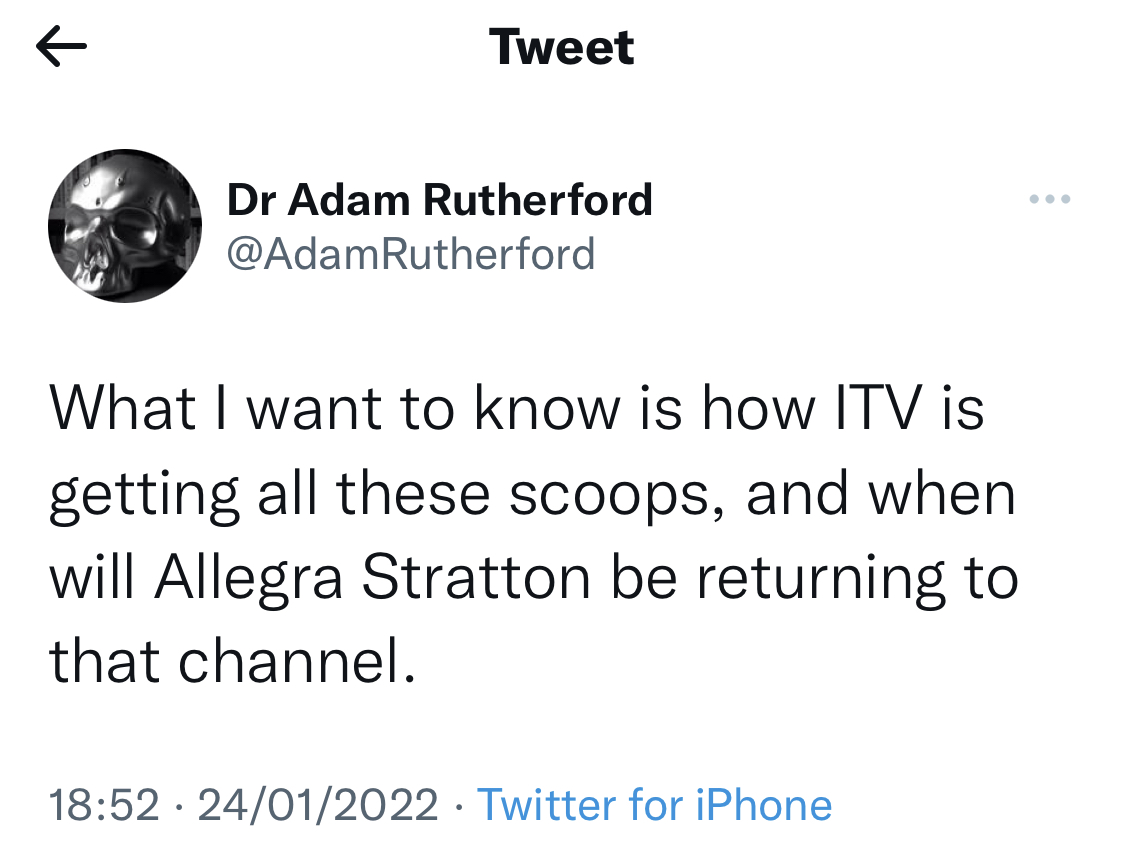The width and height of the screenshot is (1125, 846).
Task: Click the Tweet header title
Action: 562,48
